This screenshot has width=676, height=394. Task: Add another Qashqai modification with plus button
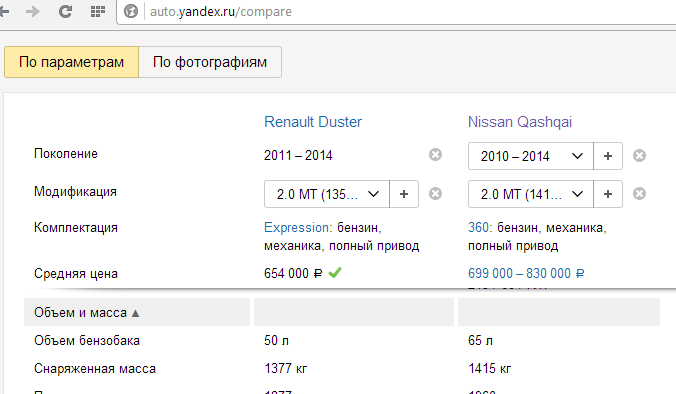tap(608, 194)
